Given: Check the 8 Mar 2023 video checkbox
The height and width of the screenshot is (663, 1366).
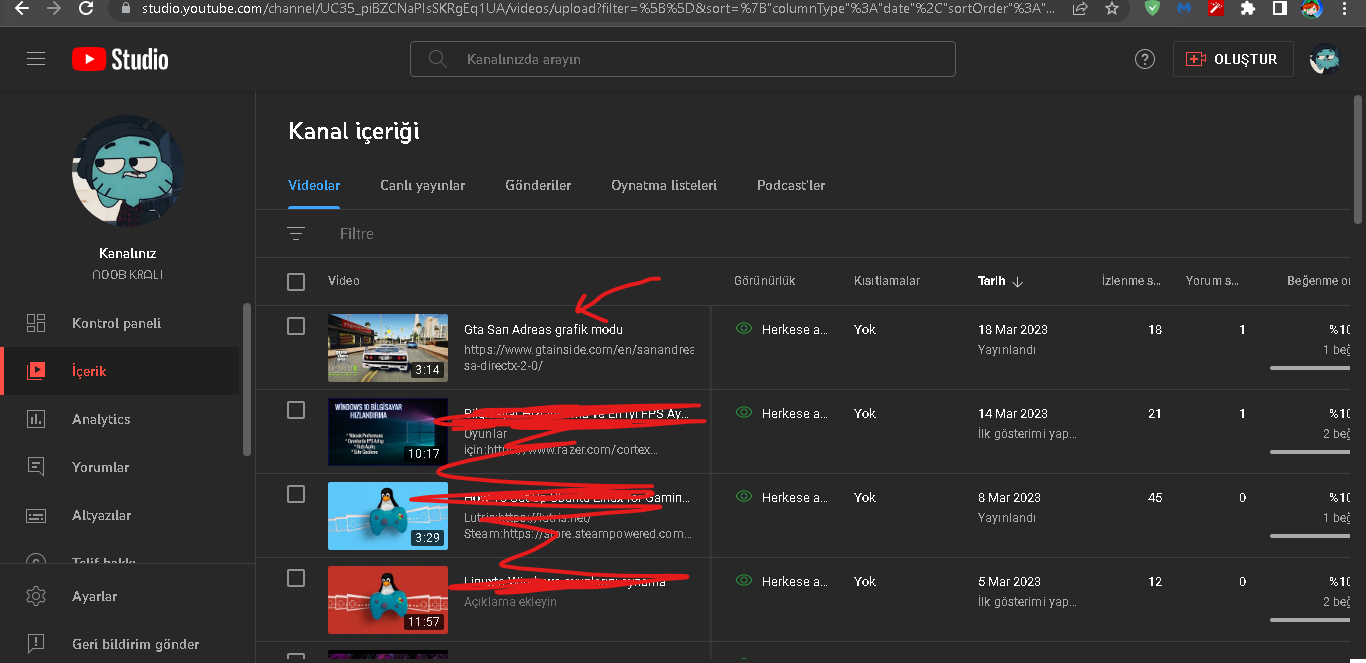Looking at the screenshot, I should 296,494.
